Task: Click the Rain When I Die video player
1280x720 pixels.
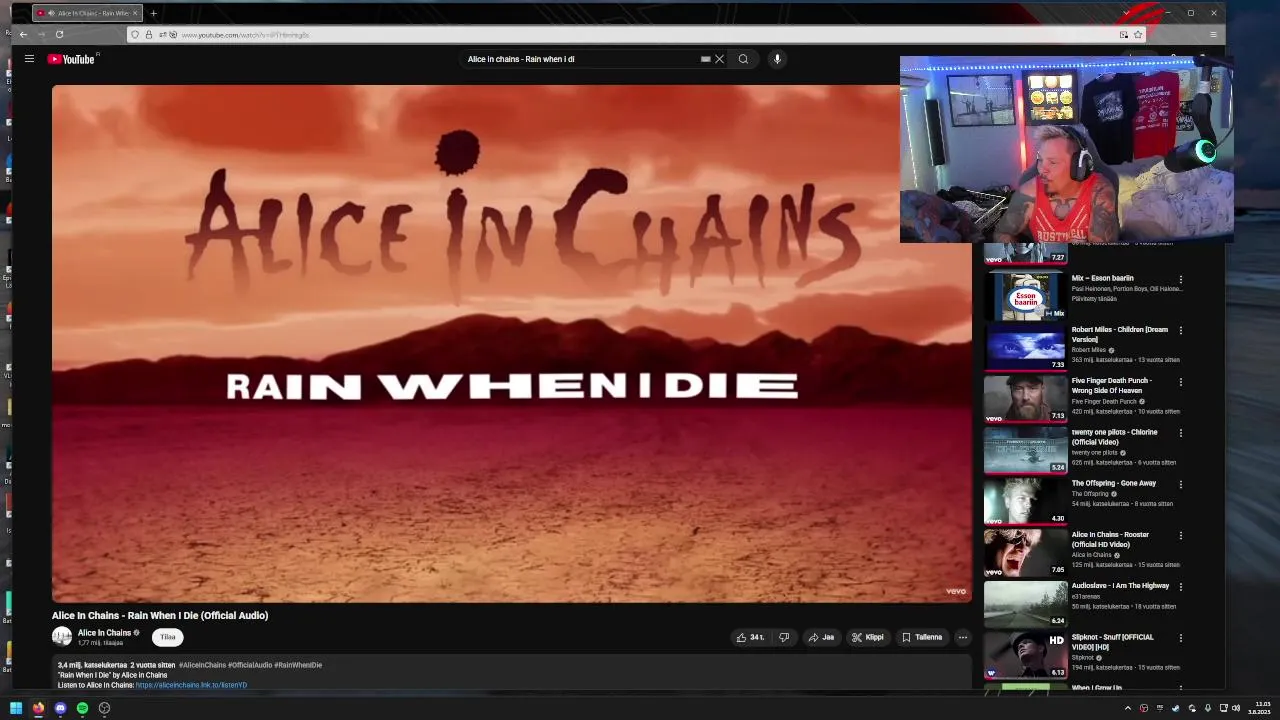Action: tap(511, 343)
